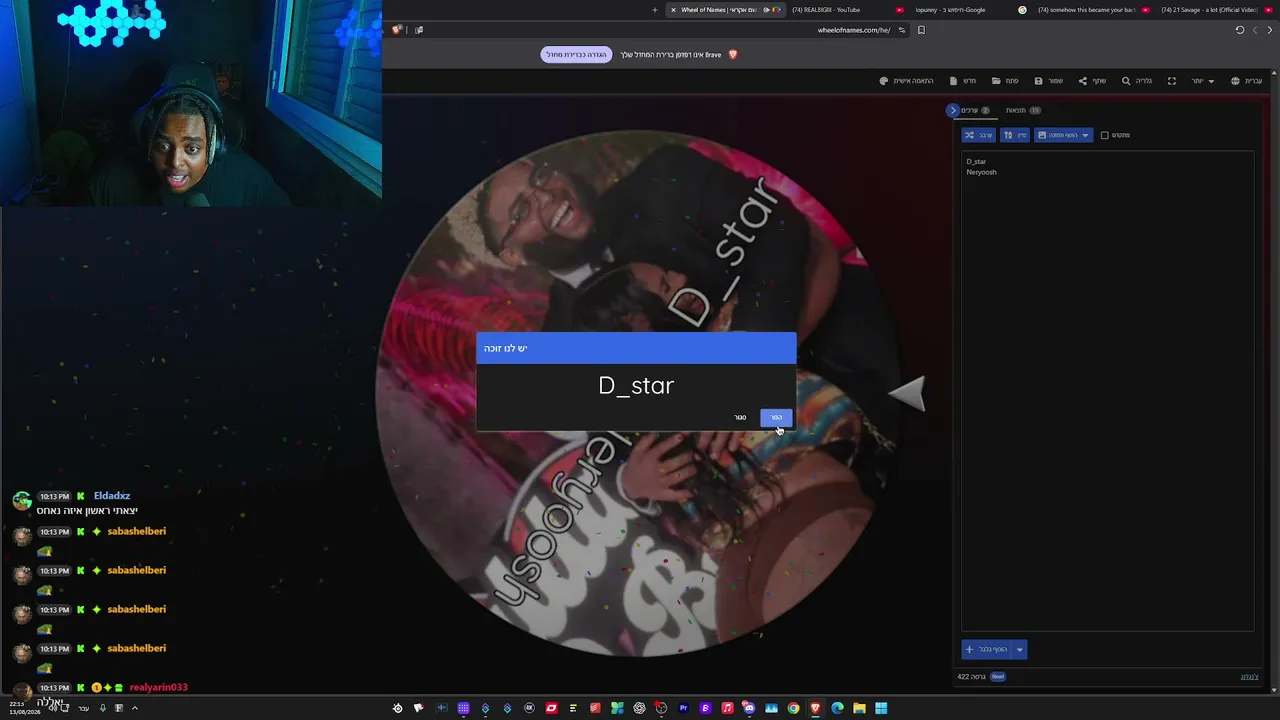
Task: Open the Add image dropdown
Action: pos(1064,135)
